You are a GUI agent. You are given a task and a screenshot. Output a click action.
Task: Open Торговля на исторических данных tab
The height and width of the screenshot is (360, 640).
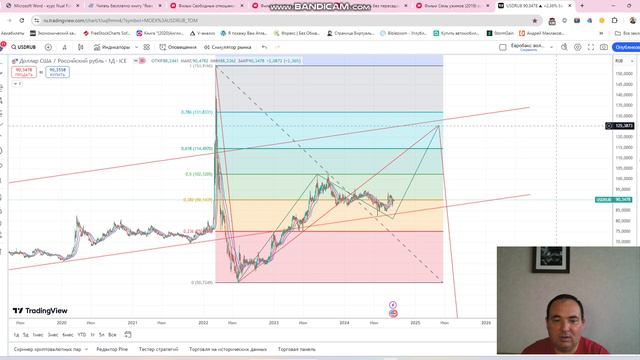pos(228,349)
